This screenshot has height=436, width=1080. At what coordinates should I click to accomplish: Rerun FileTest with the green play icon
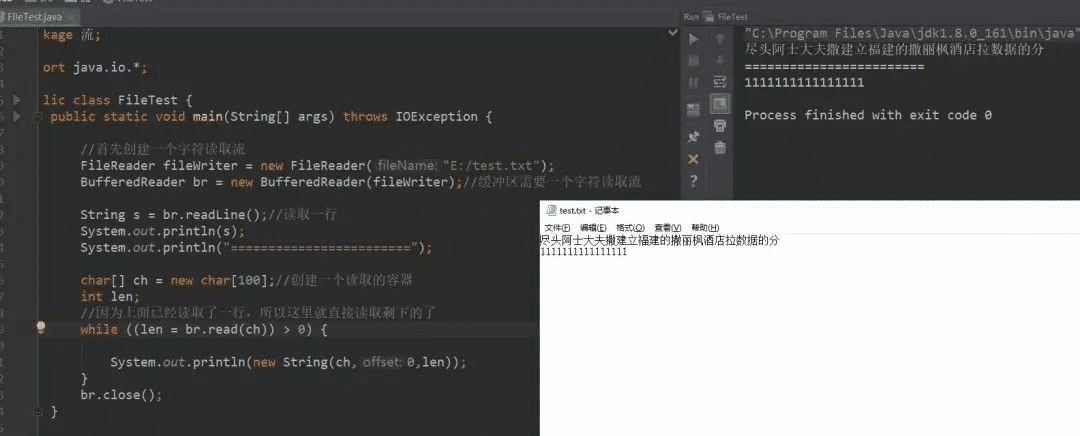click(693, 39)
